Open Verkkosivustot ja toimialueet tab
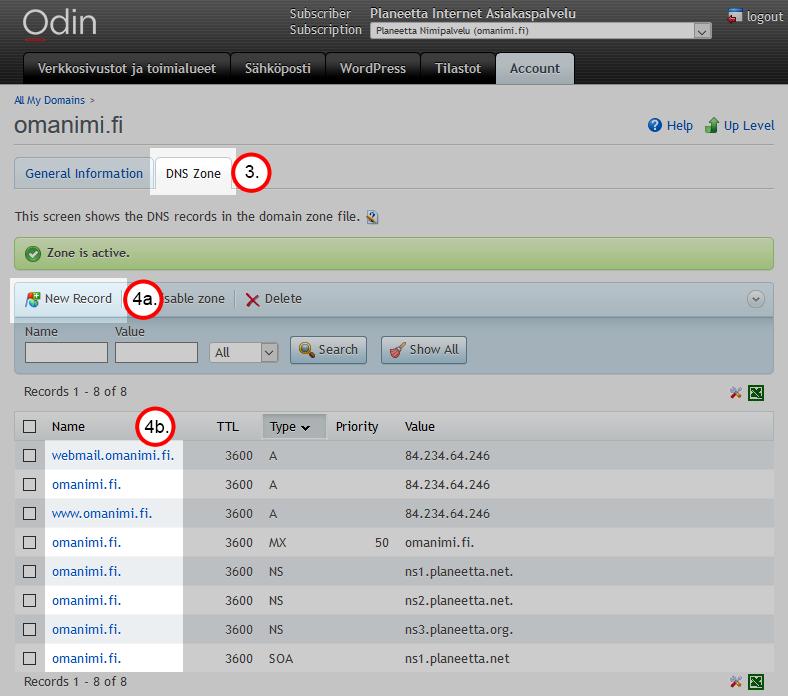 (x=127, y=68)
